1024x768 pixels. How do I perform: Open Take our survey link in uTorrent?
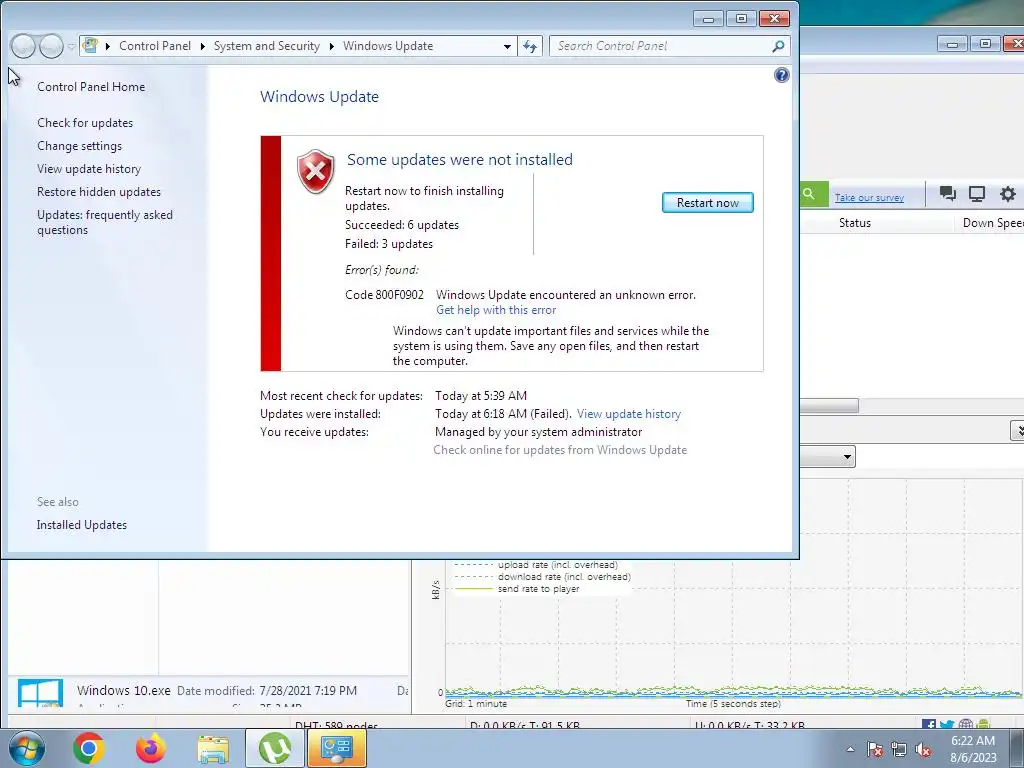[869, 198]
